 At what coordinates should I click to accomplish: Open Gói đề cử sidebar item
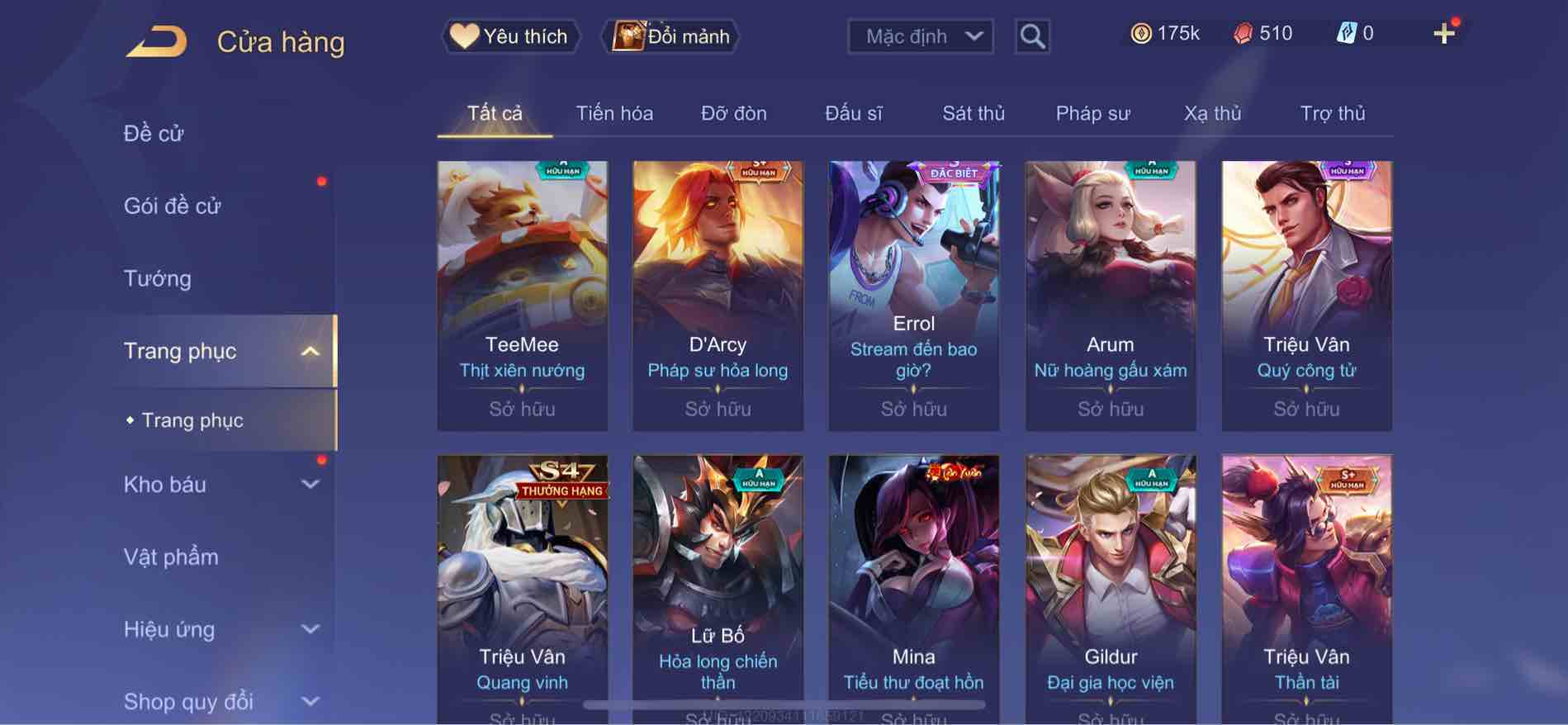coord(173,206)
